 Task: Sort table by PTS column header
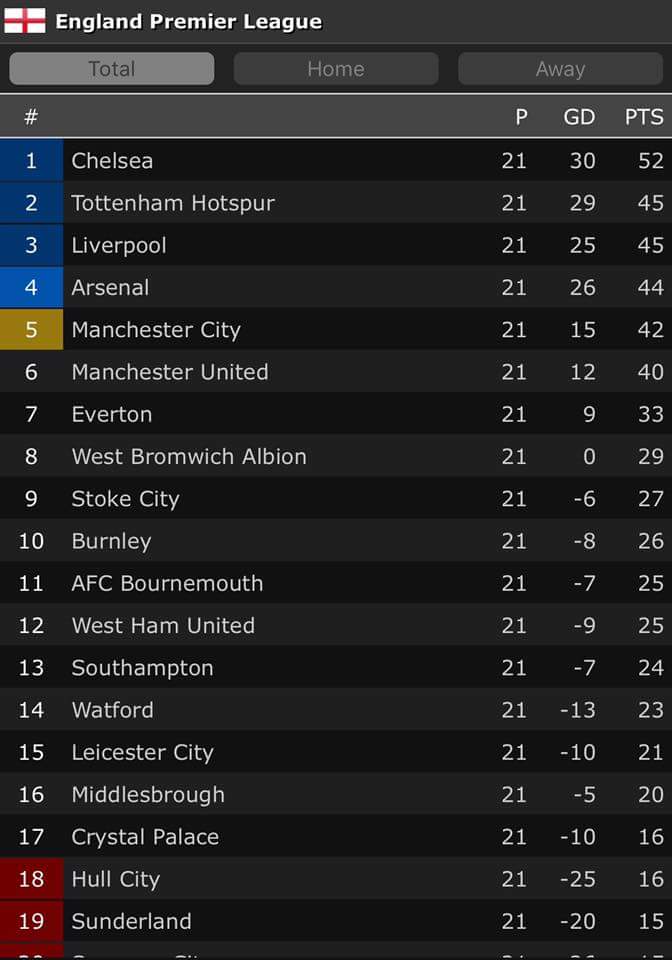[644, 117]
